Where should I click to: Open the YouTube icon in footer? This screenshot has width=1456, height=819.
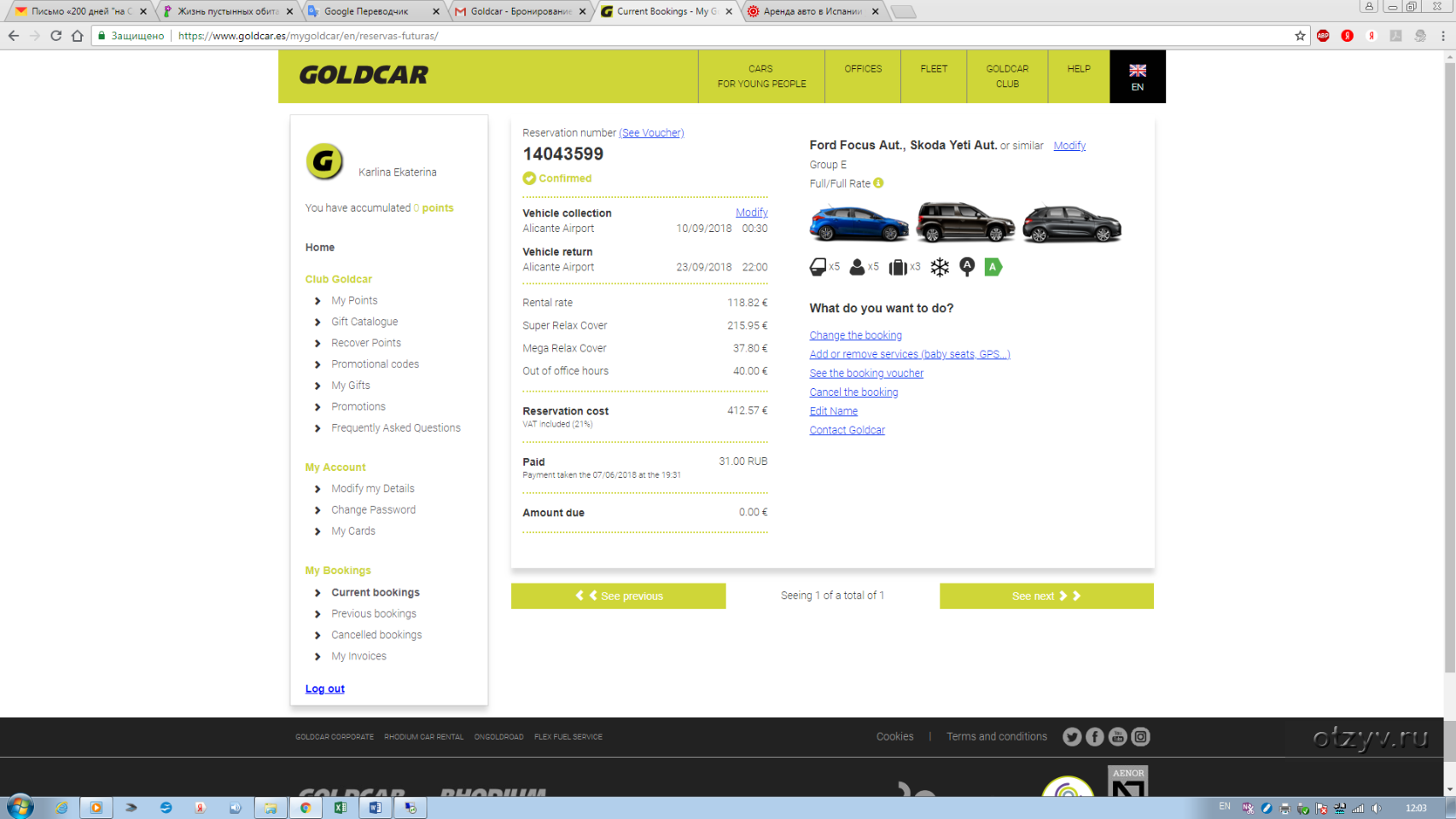(x=1118, y=736)
